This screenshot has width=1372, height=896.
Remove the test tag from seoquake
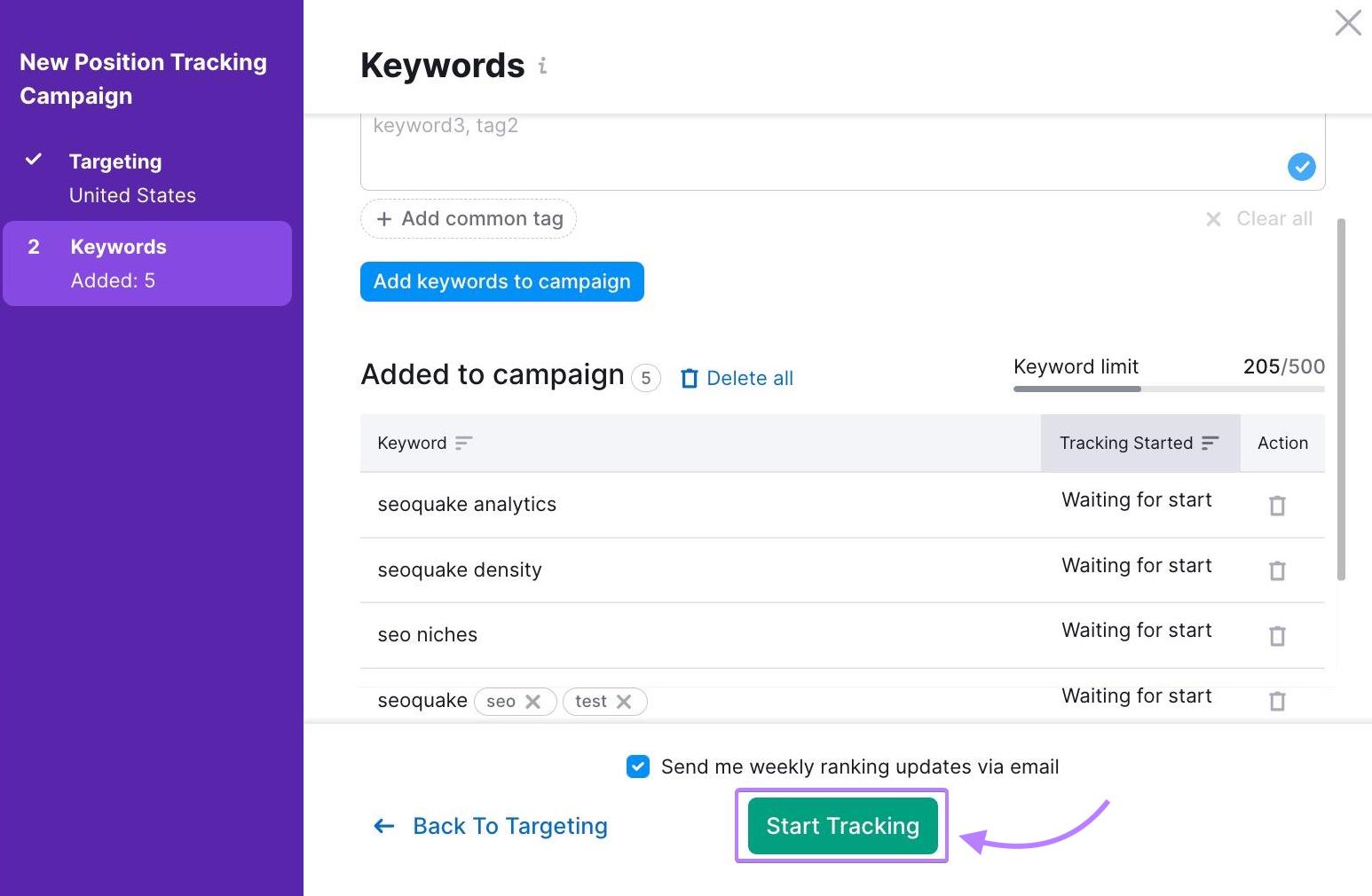pyautogui.click(x=624, y=702)
